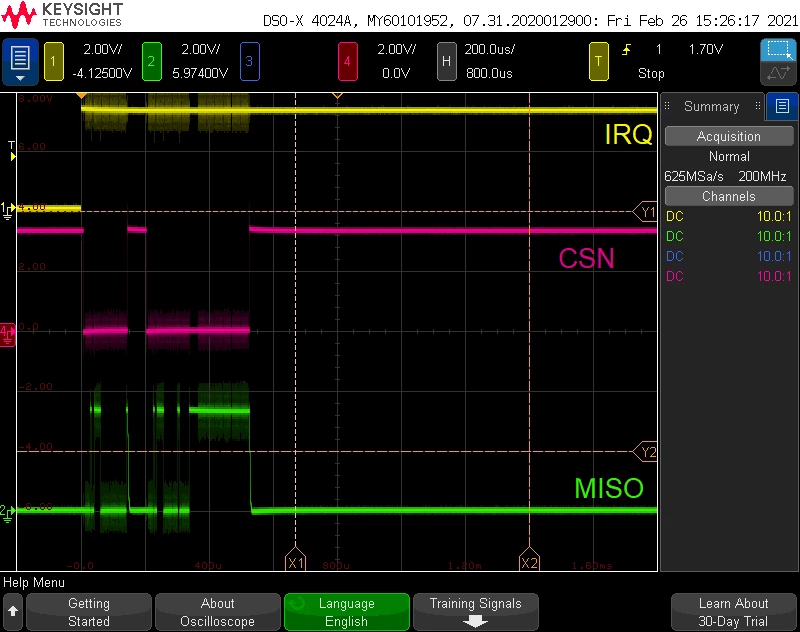Expand the Channels section header
Image resolution: width=800 pixels, height=632 pixels.
click(729, 196)
